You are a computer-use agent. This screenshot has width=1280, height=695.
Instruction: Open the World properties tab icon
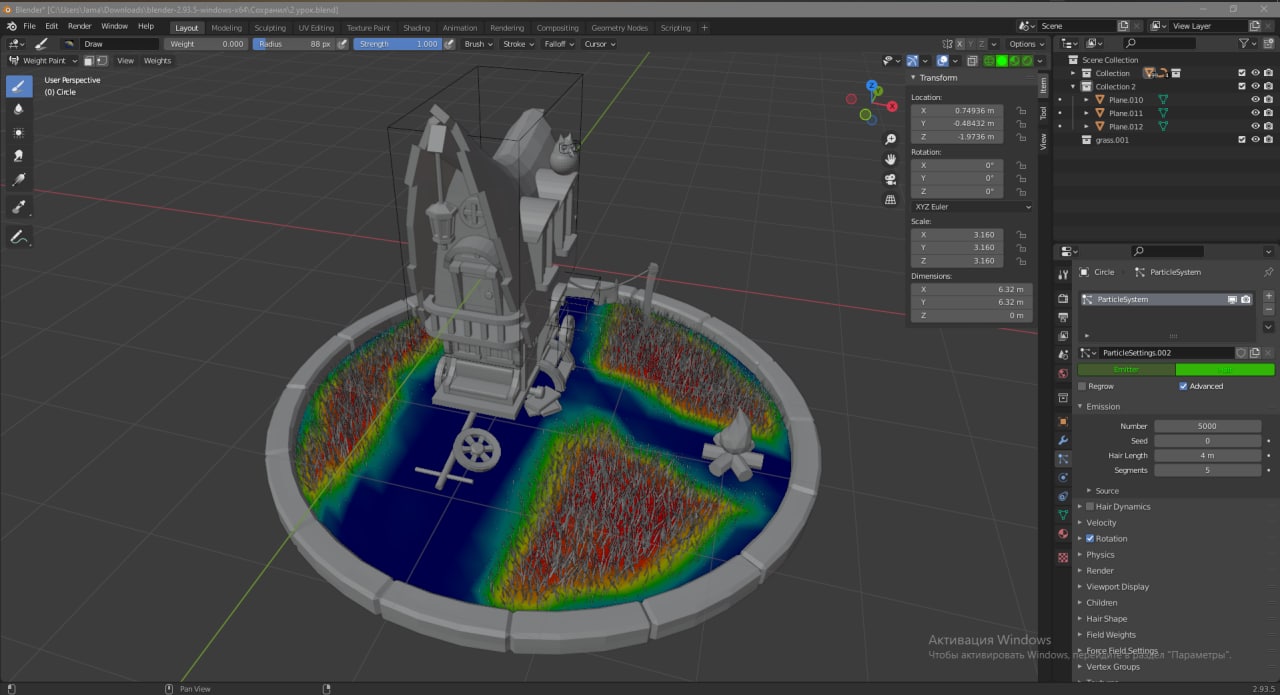(x=1062, y=373)
